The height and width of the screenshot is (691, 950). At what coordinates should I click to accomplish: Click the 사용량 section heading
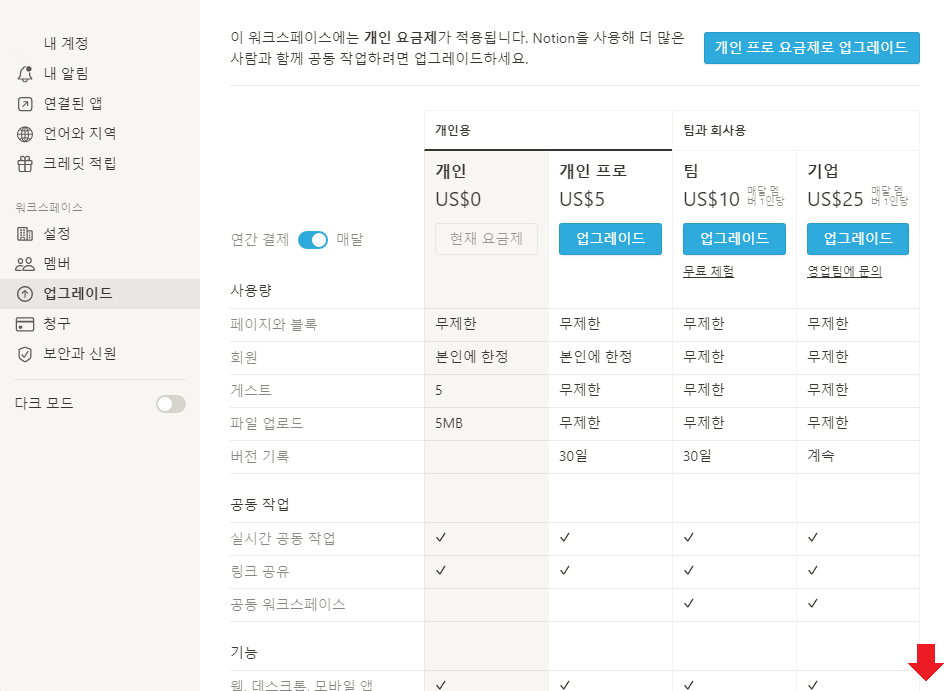251,291
